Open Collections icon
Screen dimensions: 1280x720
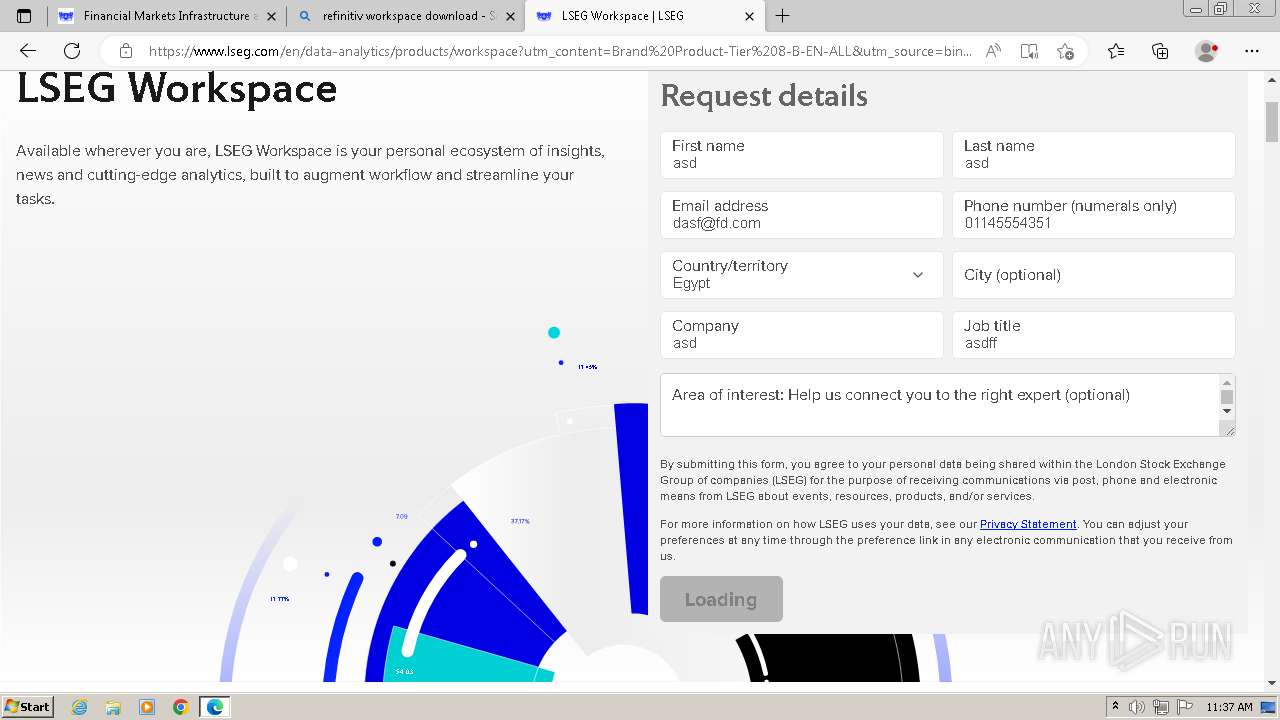click(1160, 51)
